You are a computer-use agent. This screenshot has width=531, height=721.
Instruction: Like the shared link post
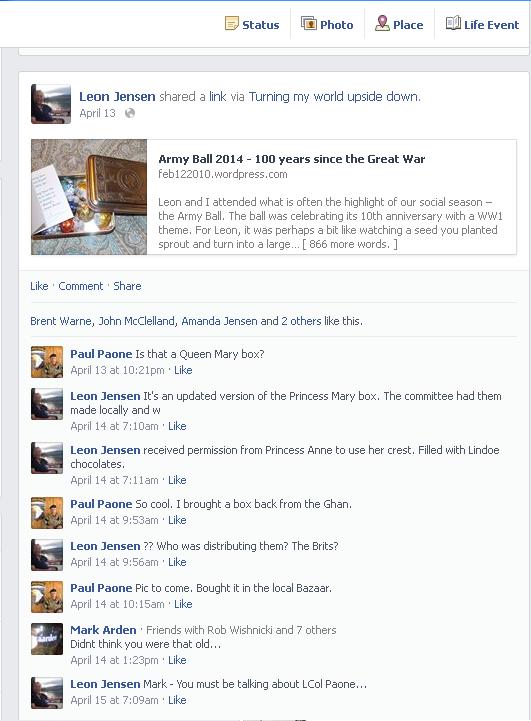[39, 286]
